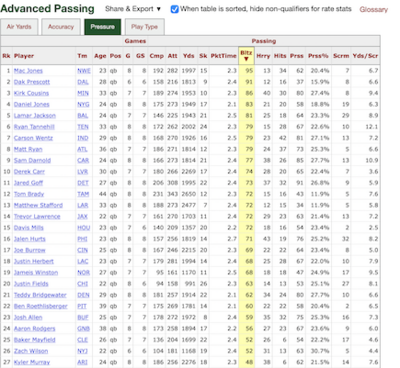
Task: Switch to the Play Type tab
Action: tap(144, 27)
